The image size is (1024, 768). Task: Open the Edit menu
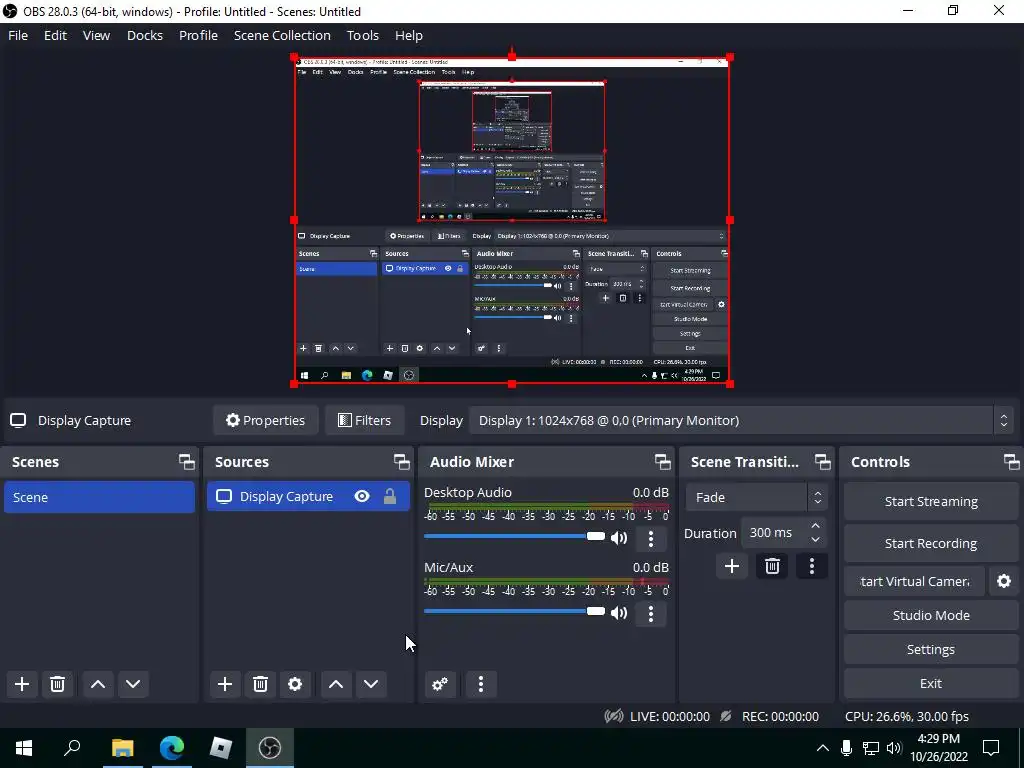click(56, 35)
